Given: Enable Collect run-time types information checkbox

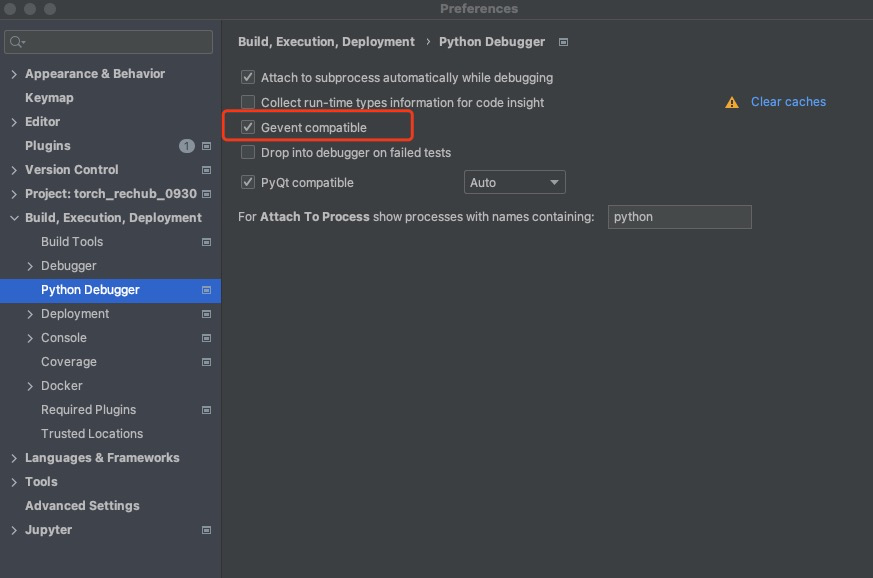Looking at the screenshot, I should coord(248,102).
